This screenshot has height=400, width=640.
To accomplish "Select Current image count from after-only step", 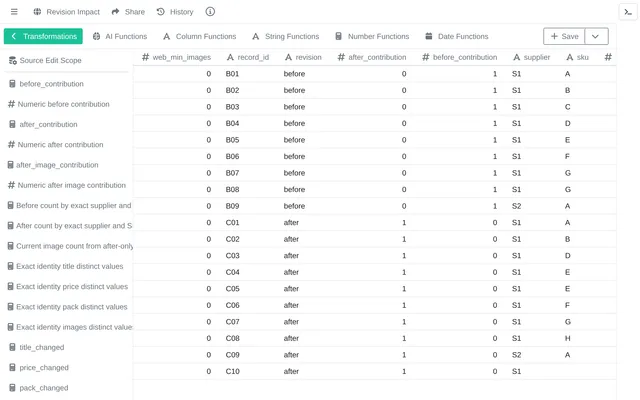I will click(69, 246).
